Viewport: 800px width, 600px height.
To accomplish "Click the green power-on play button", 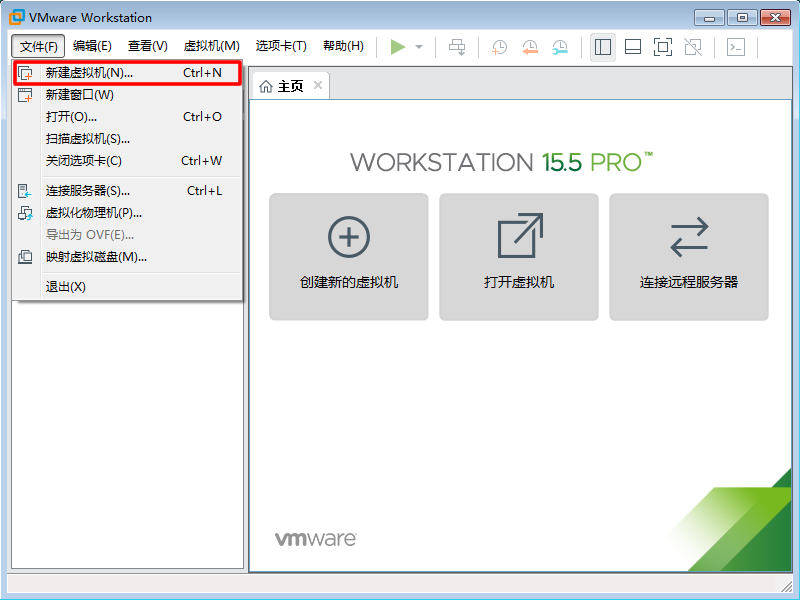I will [398, 47].
